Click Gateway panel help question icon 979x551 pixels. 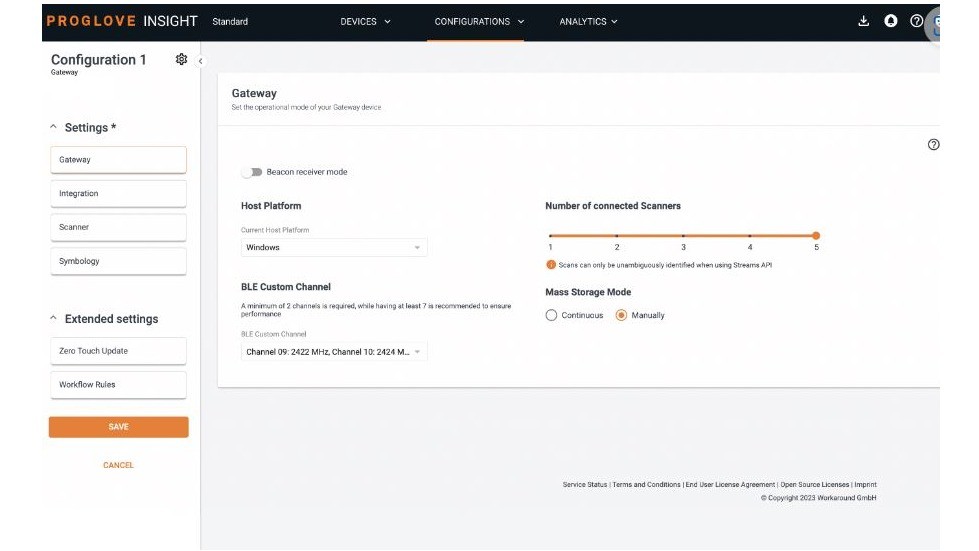pyautogui.click(x=933, y=145)
